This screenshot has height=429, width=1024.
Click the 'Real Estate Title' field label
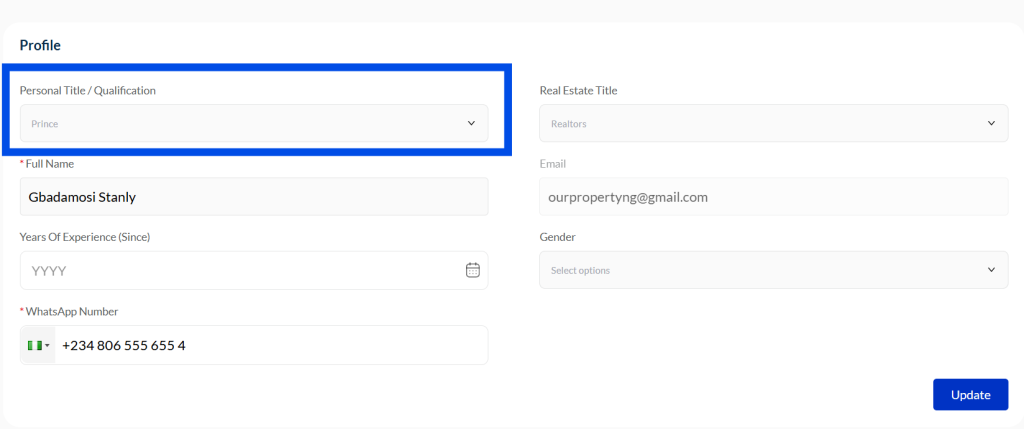tap(578, 90)
